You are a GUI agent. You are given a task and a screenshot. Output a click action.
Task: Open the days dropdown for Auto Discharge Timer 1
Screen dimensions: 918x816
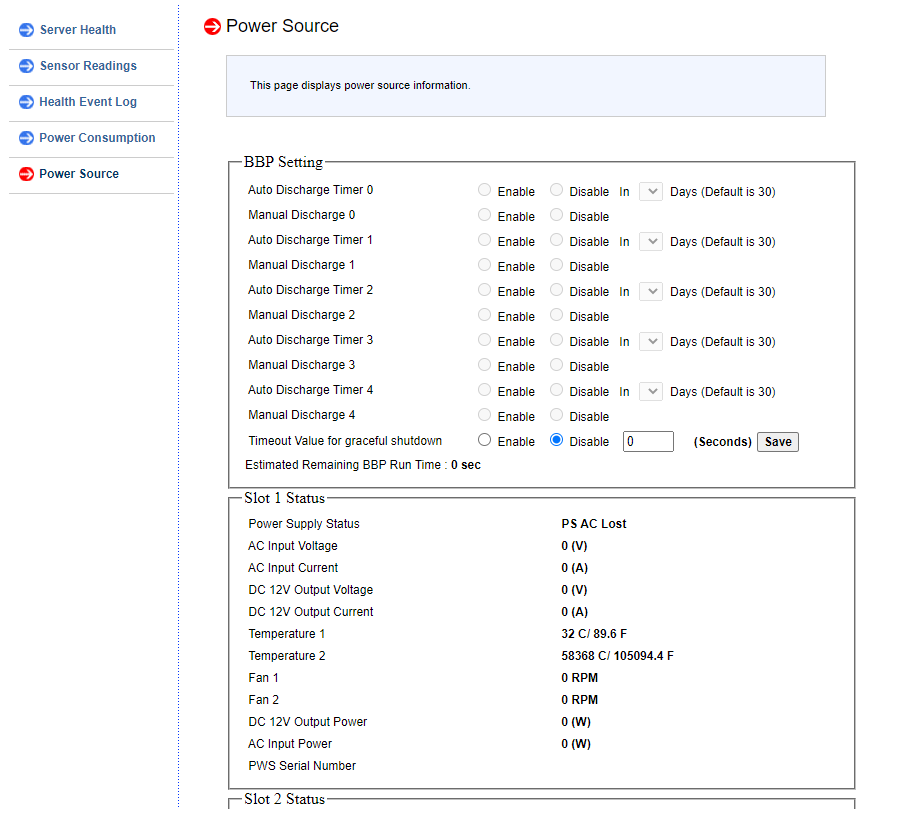pos(650,241)
